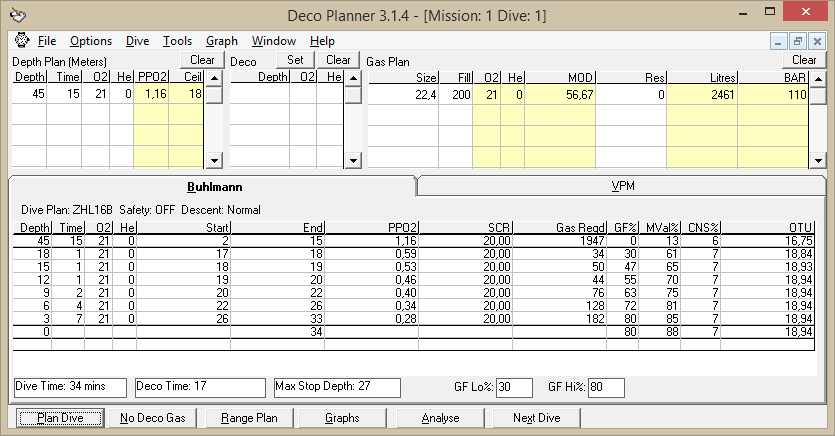Minimize the Deco Planner window
The width and height of the screenshot is (835, 436).
743,13
